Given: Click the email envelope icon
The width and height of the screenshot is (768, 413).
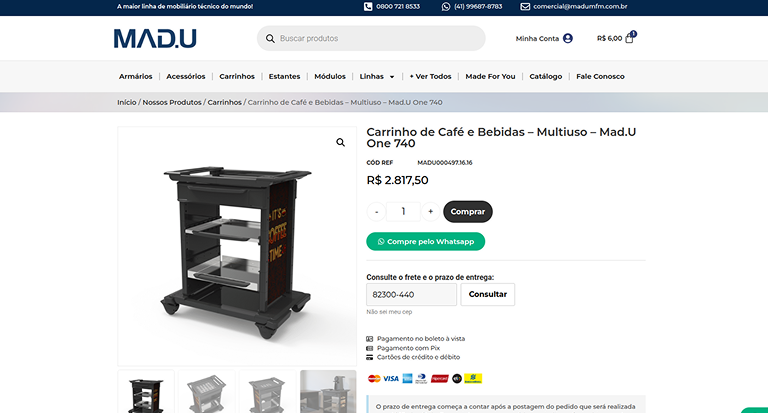Looking at the screenshot, I should point(525,6).
